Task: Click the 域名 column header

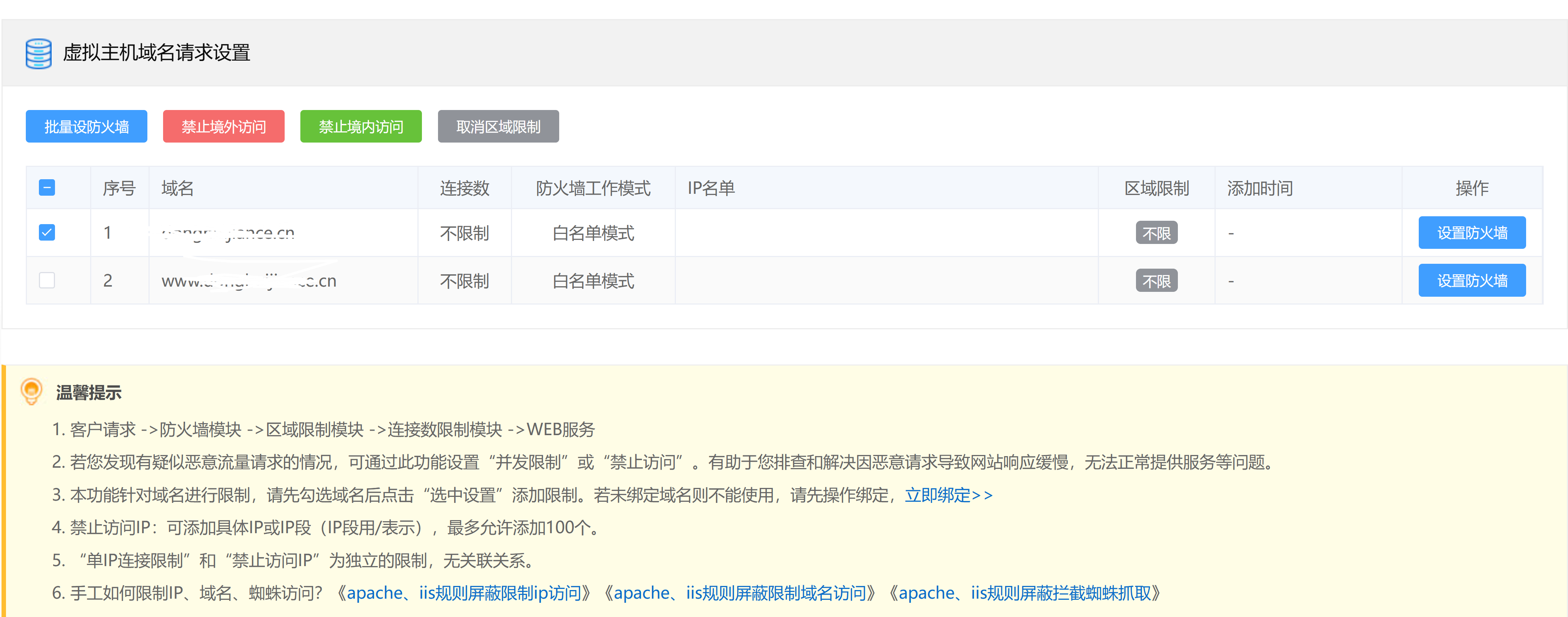Action: [x=178, y=188]
